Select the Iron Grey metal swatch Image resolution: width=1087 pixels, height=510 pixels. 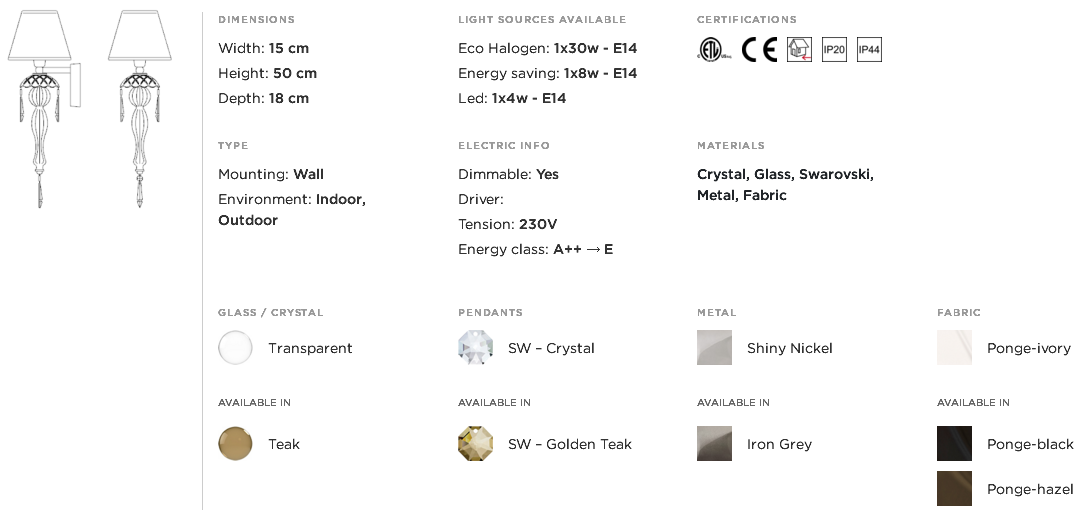pos(714,443)
